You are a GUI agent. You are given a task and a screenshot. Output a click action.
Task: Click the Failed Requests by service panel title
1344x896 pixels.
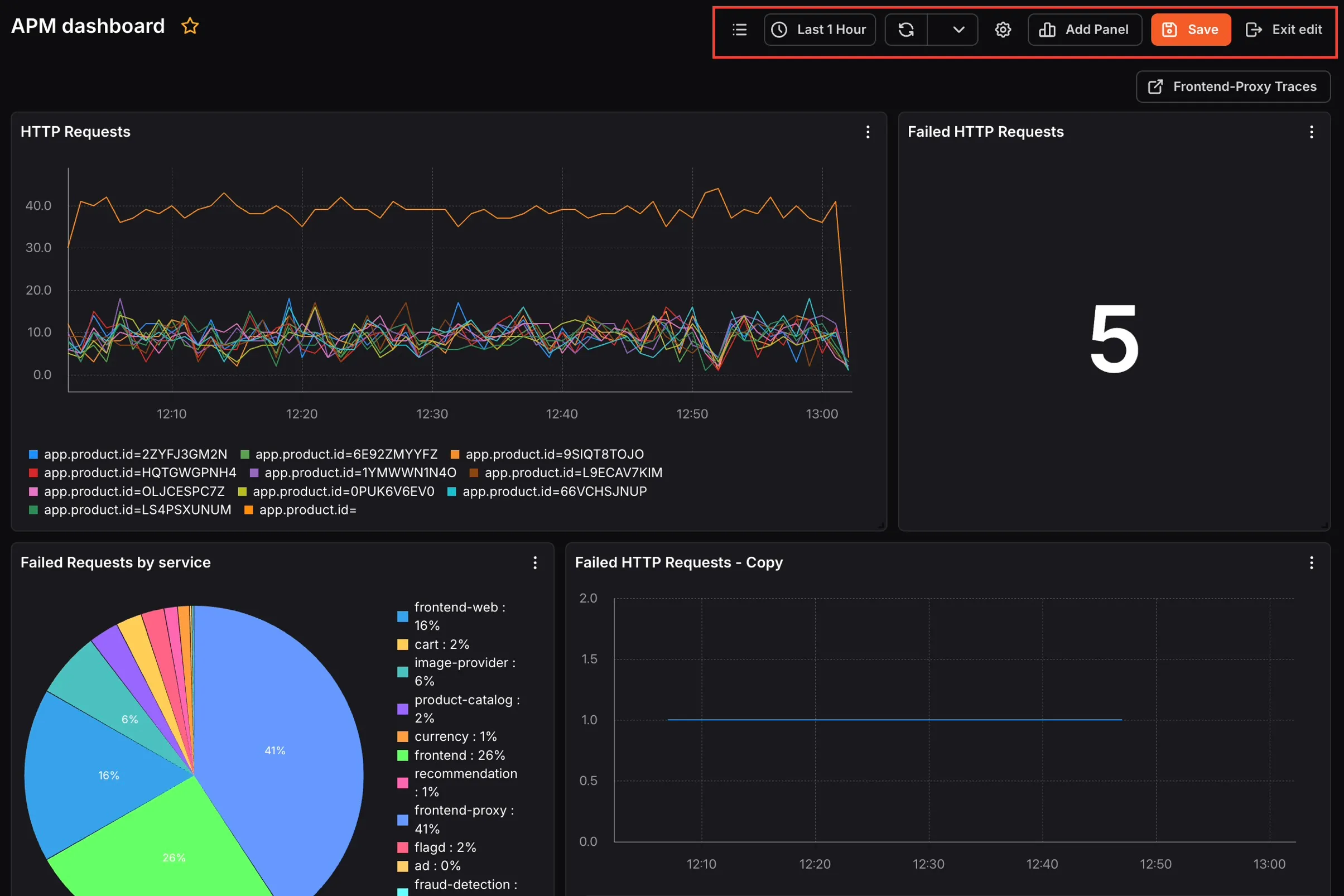pos(115,563)
